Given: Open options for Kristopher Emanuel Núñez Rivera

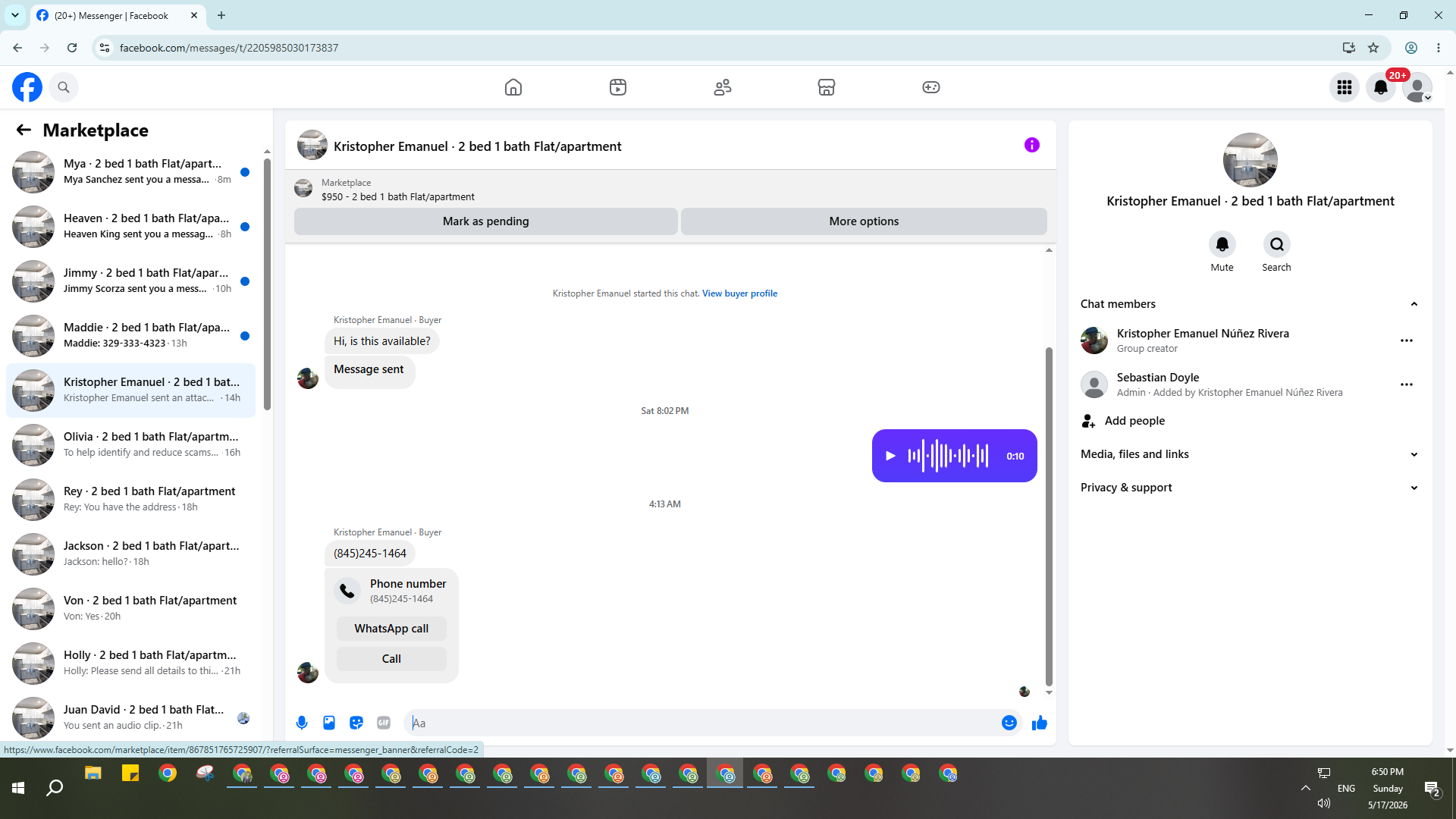Looking at the screenshot, I should pyautogui.click(x=1407, y=340).
